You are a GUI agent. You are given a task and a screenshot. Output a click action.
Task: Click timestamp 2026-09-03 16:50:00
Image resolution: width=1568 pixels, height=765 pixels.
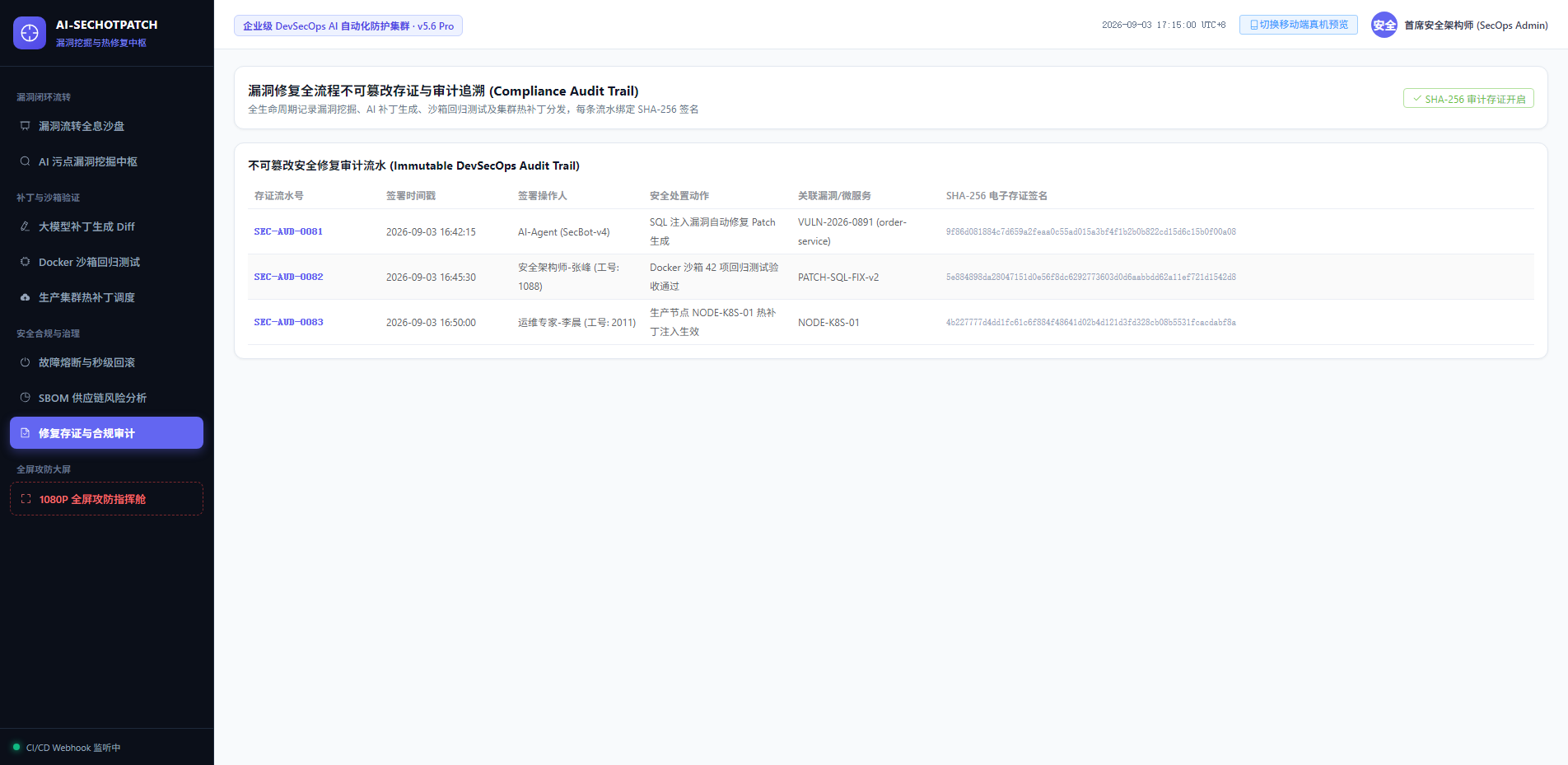pos(431,323)
